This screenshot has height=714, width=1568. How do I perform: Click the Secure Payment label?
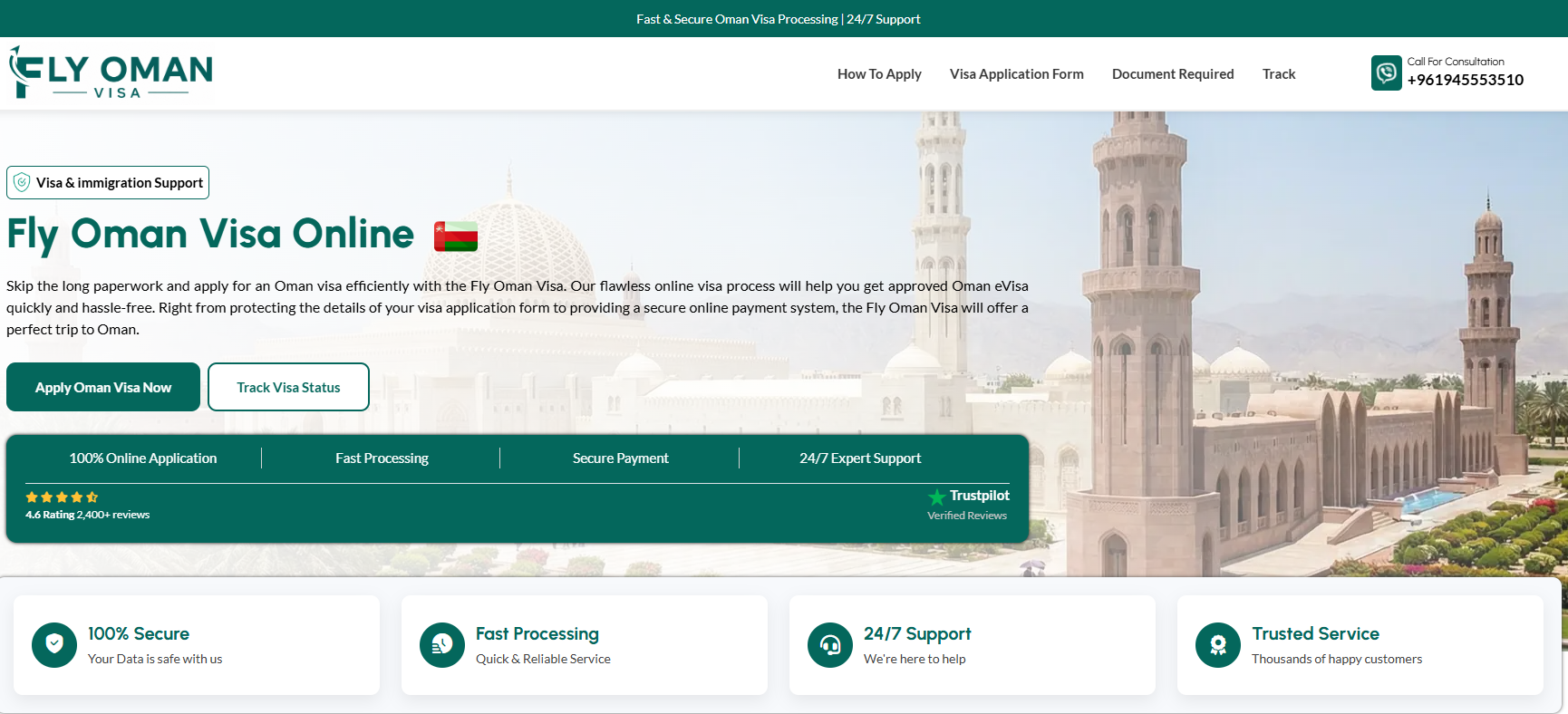click(x=621, y=458)
